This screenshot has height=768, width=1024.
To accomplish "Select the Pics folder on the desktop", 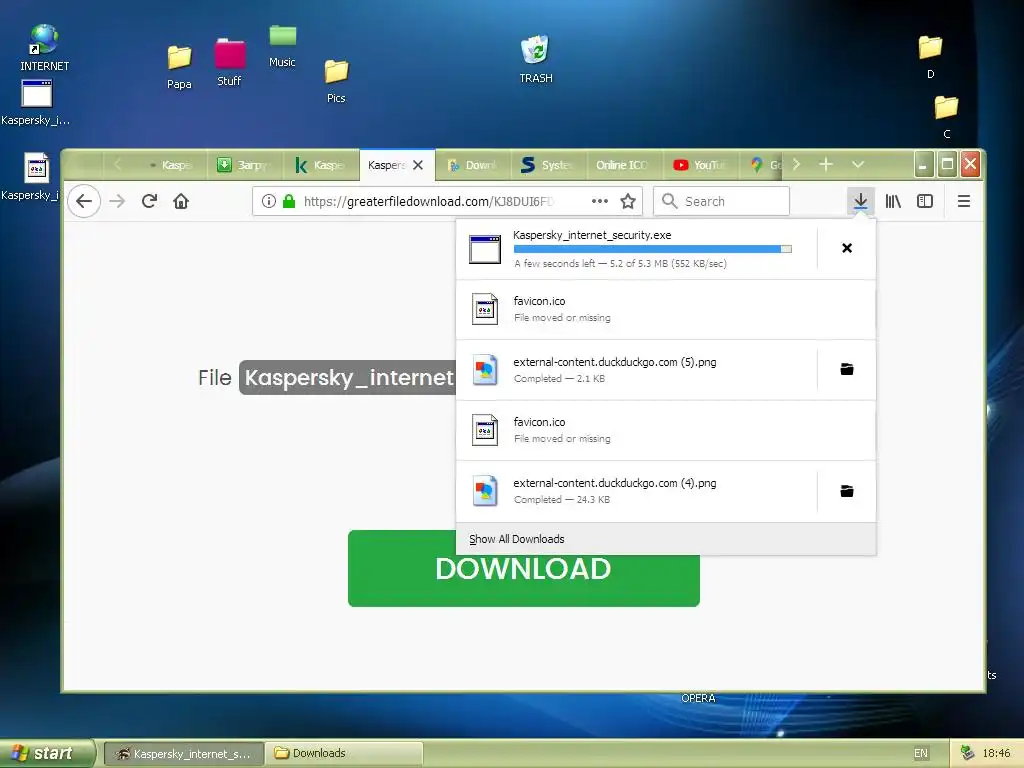I will click(336, 81).
